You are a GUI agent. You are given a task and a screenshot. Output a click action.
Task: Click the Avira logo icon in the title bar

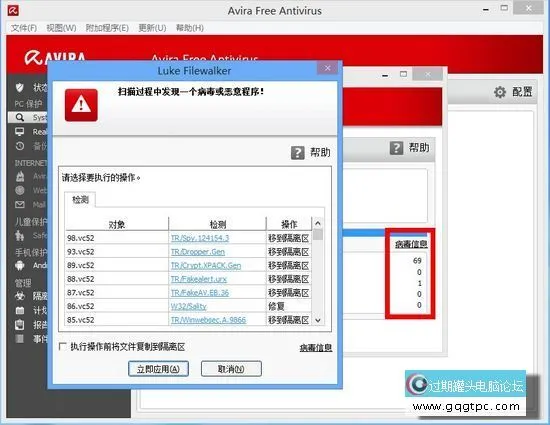[13, 11]
